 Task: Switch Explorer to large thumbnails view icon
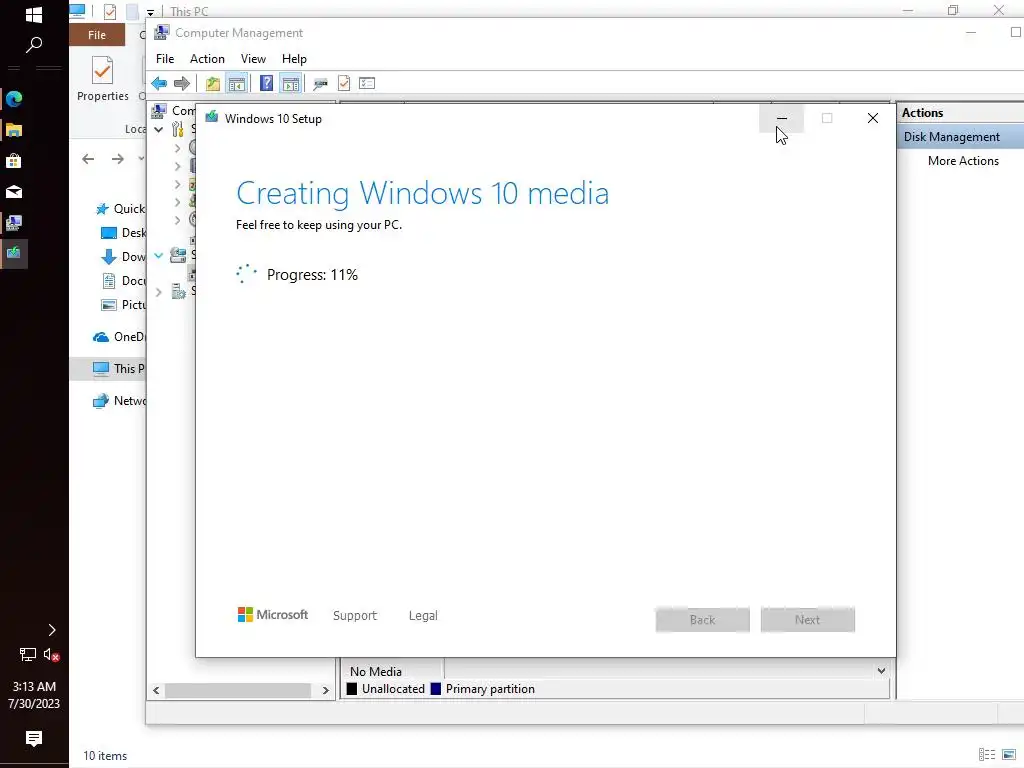pyautogui.click(x=1009, y=754)
